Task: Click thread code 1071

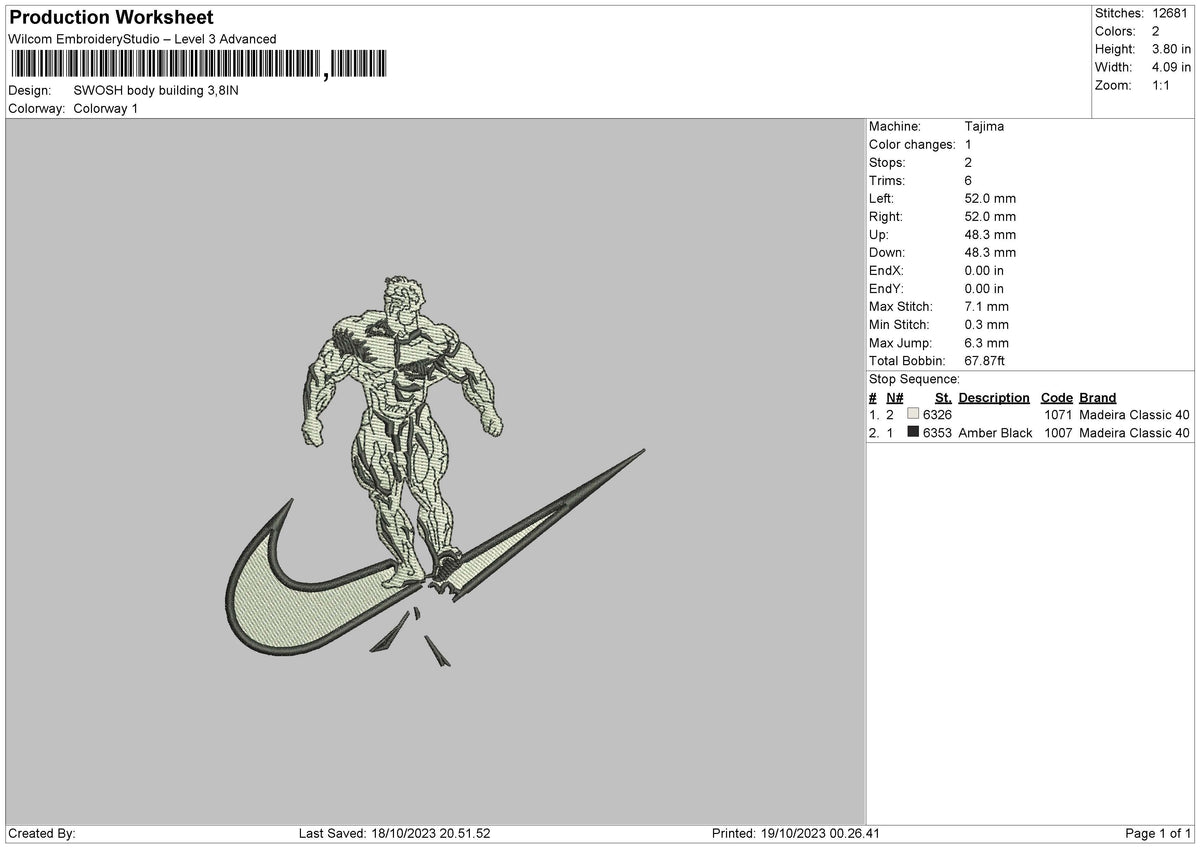Action: (x=1058, y=415)
